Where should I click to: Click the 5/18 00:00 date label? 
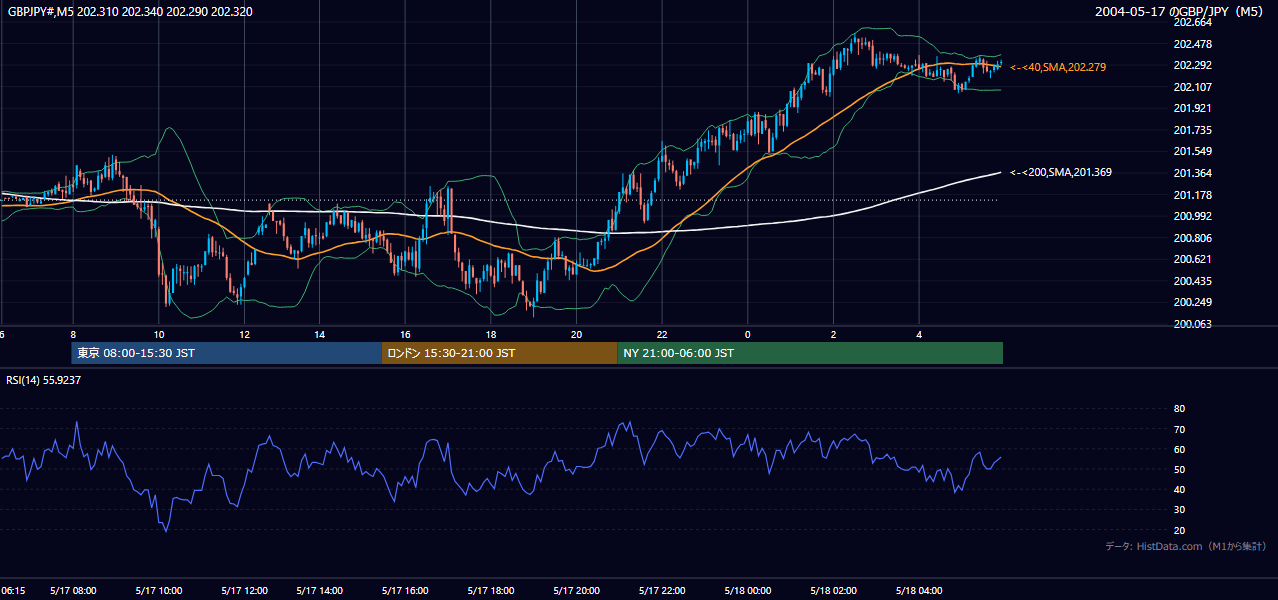point(748,591)
